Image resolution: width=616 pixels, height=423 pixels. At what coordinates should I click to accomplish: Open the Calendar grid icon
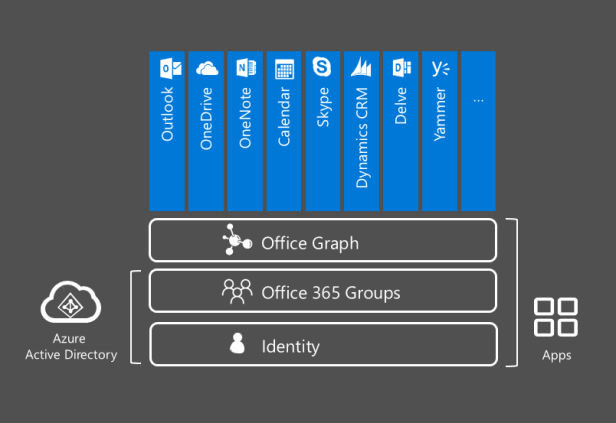click(284, 69)
